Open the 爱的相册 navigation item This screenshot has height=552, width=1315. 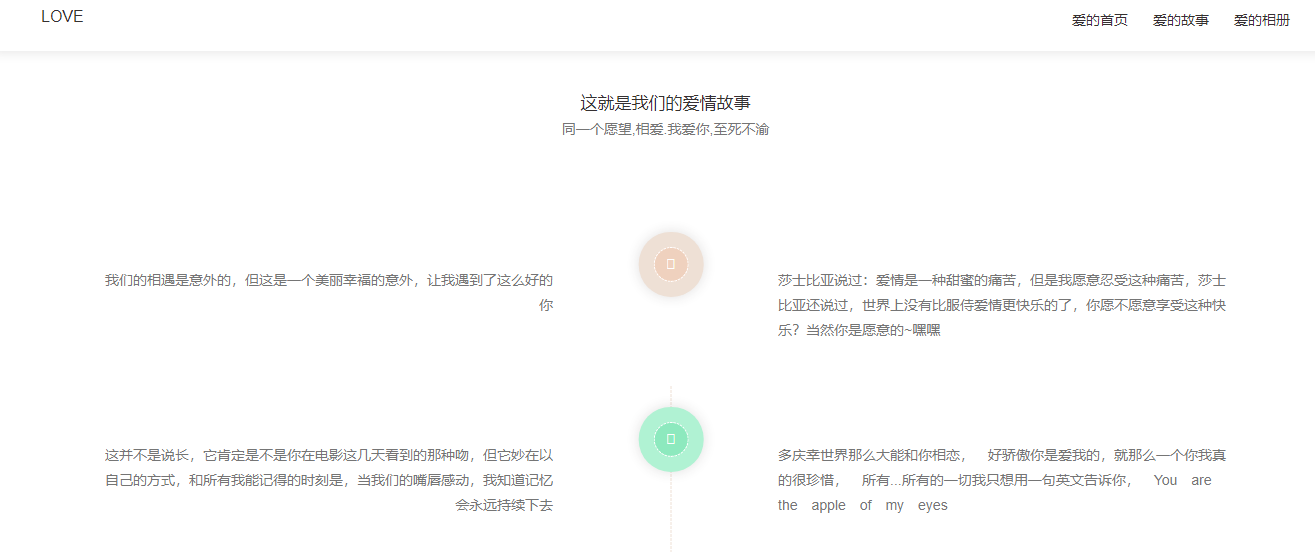1261,21
